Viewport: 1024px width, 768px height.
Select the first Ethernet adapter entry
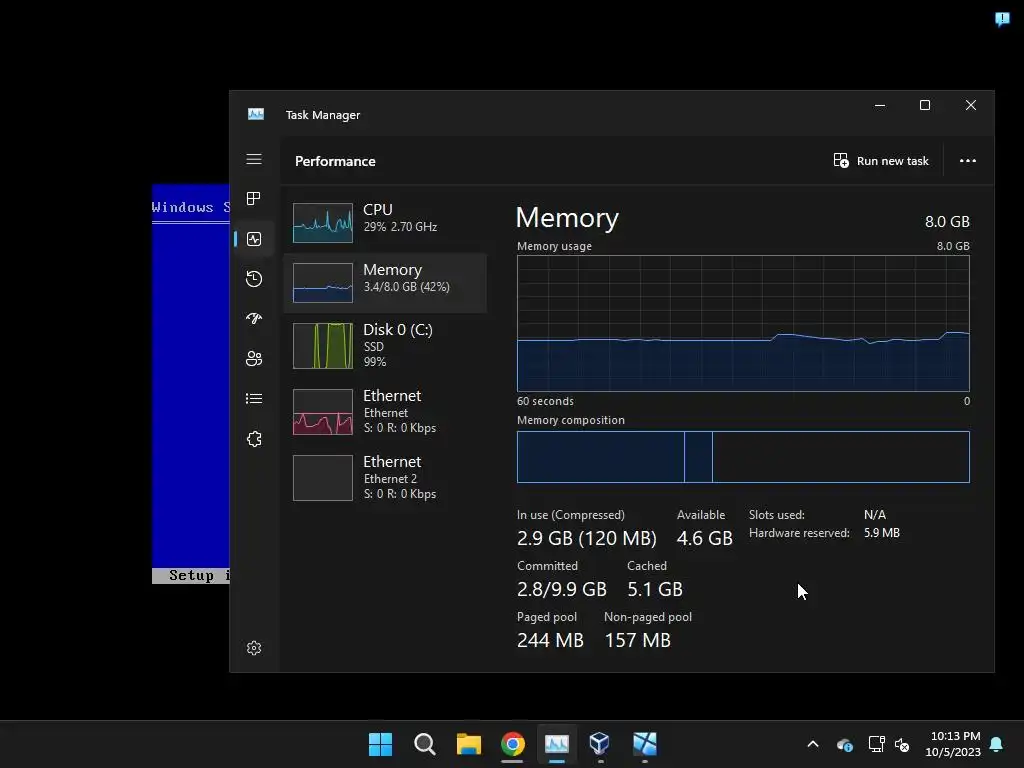[385, 411]
